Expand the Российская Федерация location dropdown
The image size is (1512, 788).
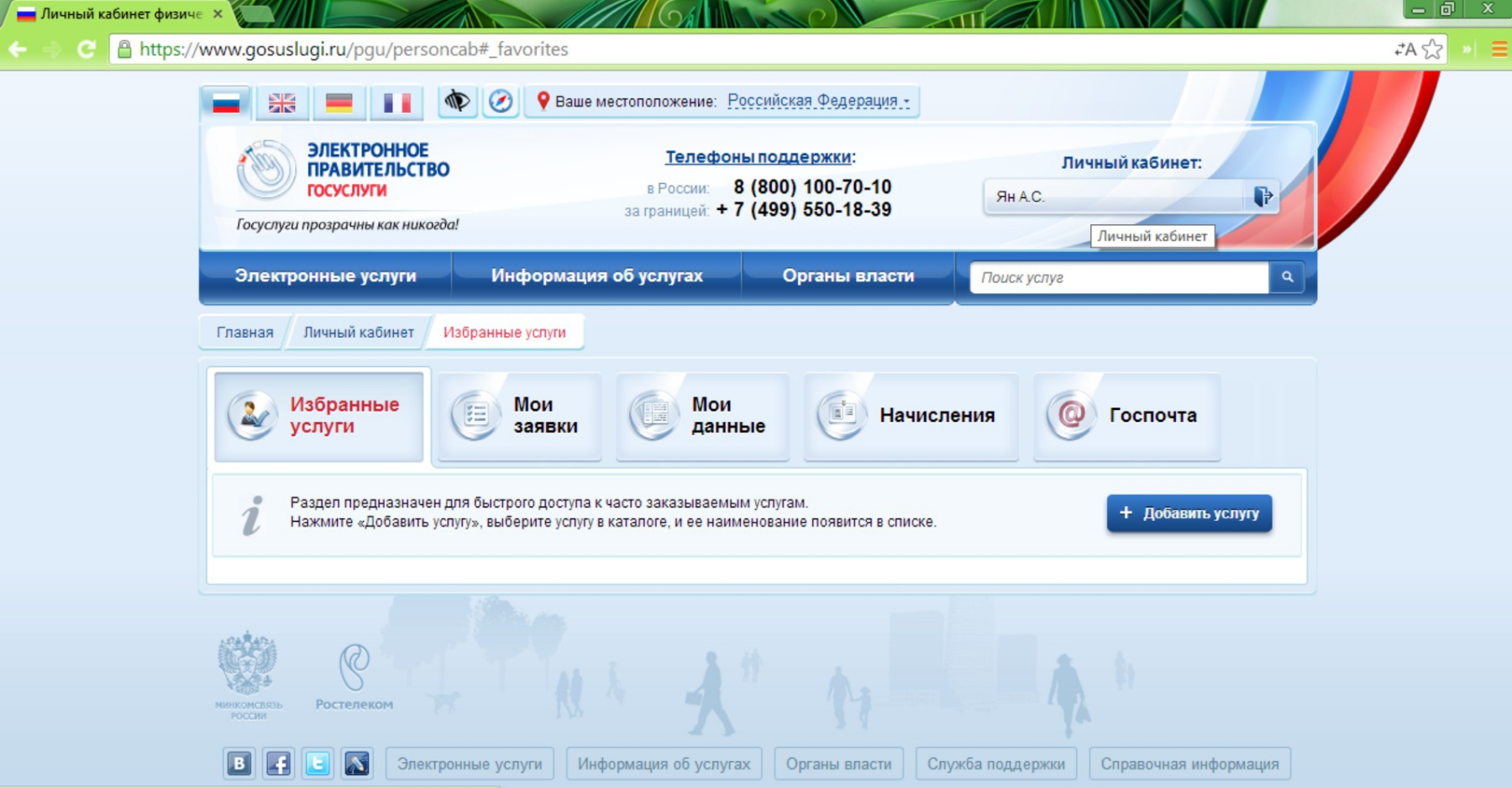click(817, 101)
